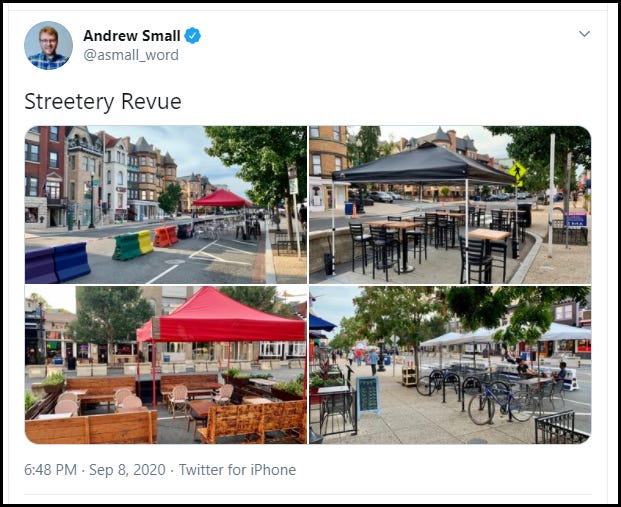Click the pedestrian crossing sign in photo
The height and width of the screenshot is (507, 621).
[517, 172]
